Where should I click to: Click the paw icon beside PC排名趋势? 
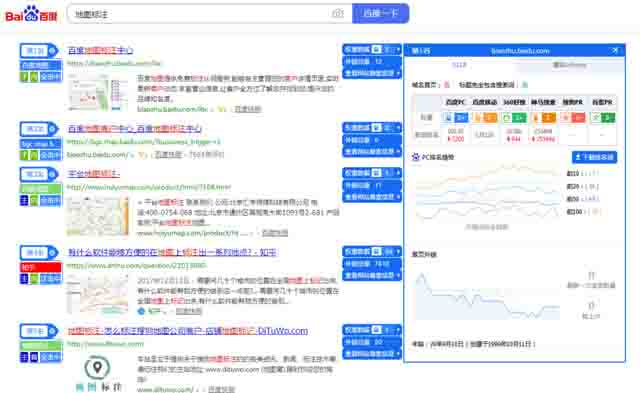(x=416, y=157)
